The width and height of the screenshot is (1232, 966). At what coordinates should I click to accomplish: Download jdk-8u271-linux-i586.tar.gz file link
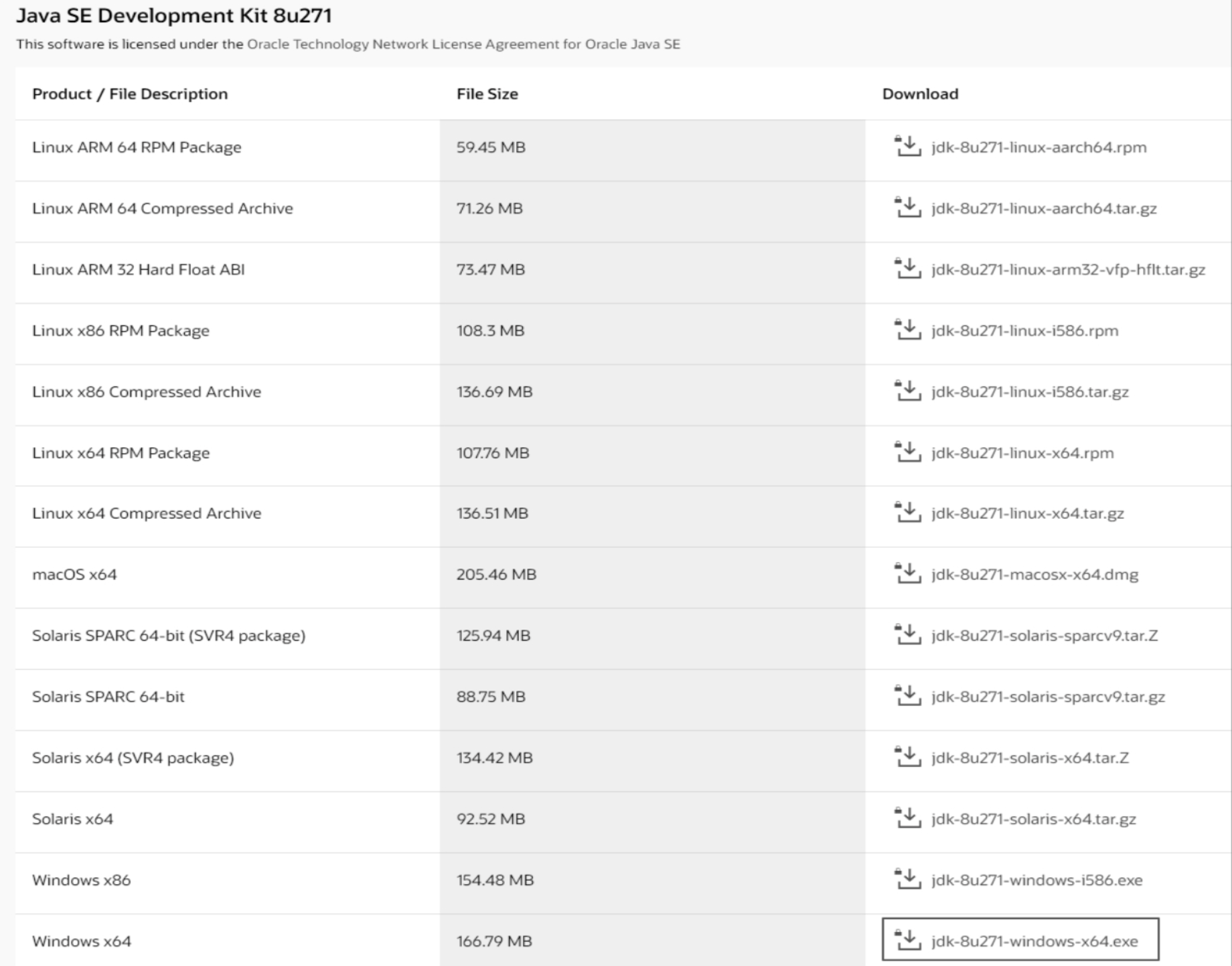tap(1030, 392)
